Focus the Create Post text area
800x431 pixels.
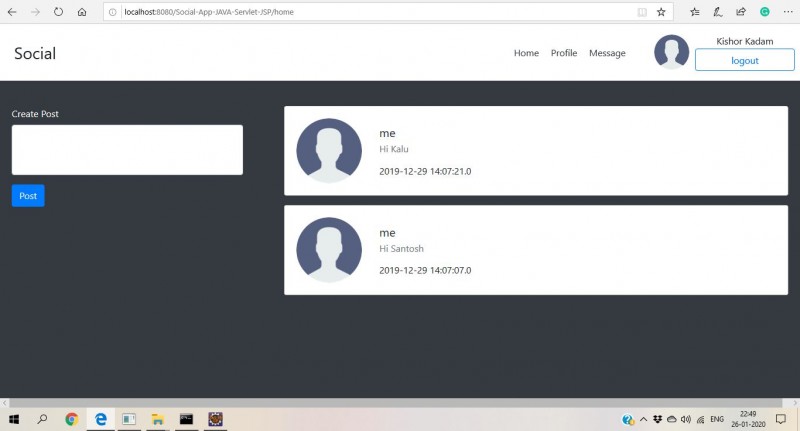[127, 150]
